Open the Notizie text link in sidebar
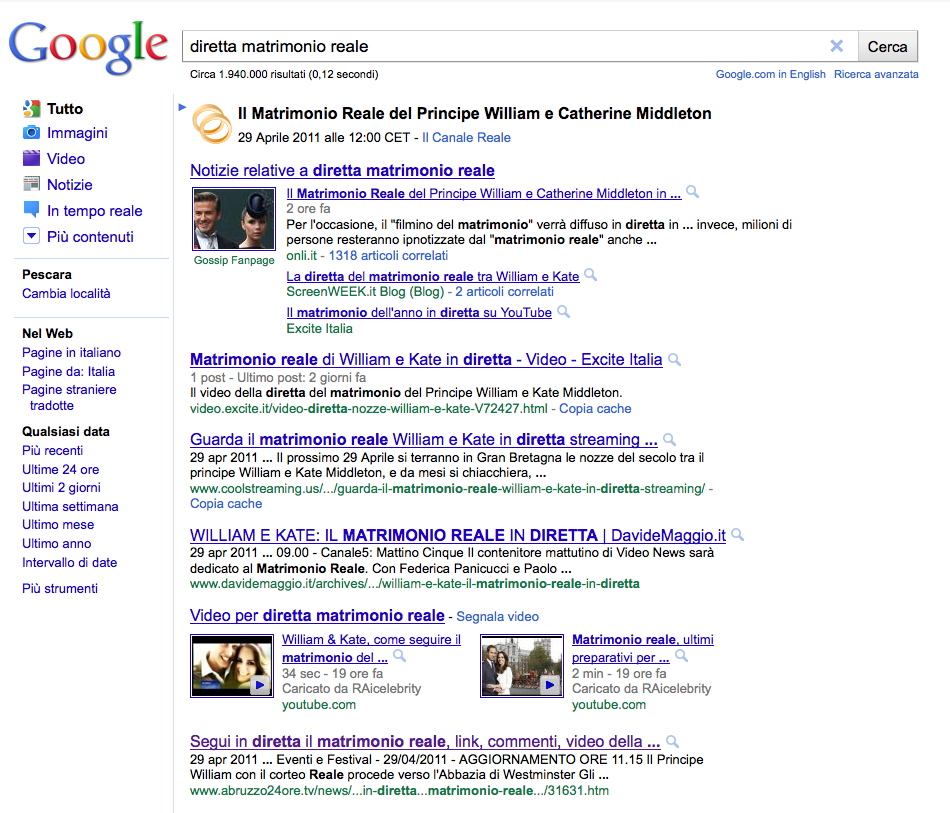This screenshot has height=813, width=950. [x=70, y=185]
